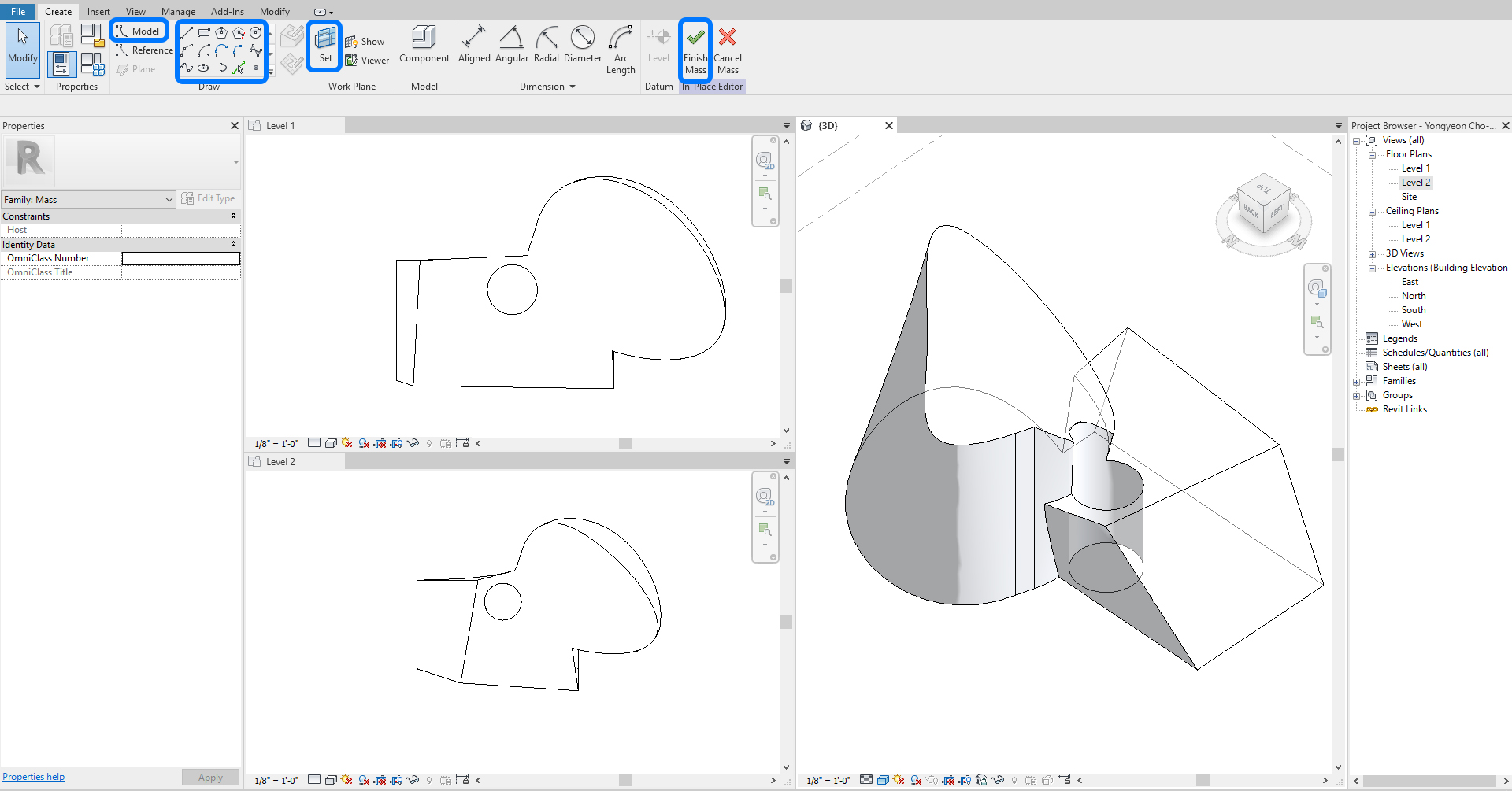Open the Family: Mass filter dropdown
The height and width of the screenshot is (791, 1512).
point(169,200)
